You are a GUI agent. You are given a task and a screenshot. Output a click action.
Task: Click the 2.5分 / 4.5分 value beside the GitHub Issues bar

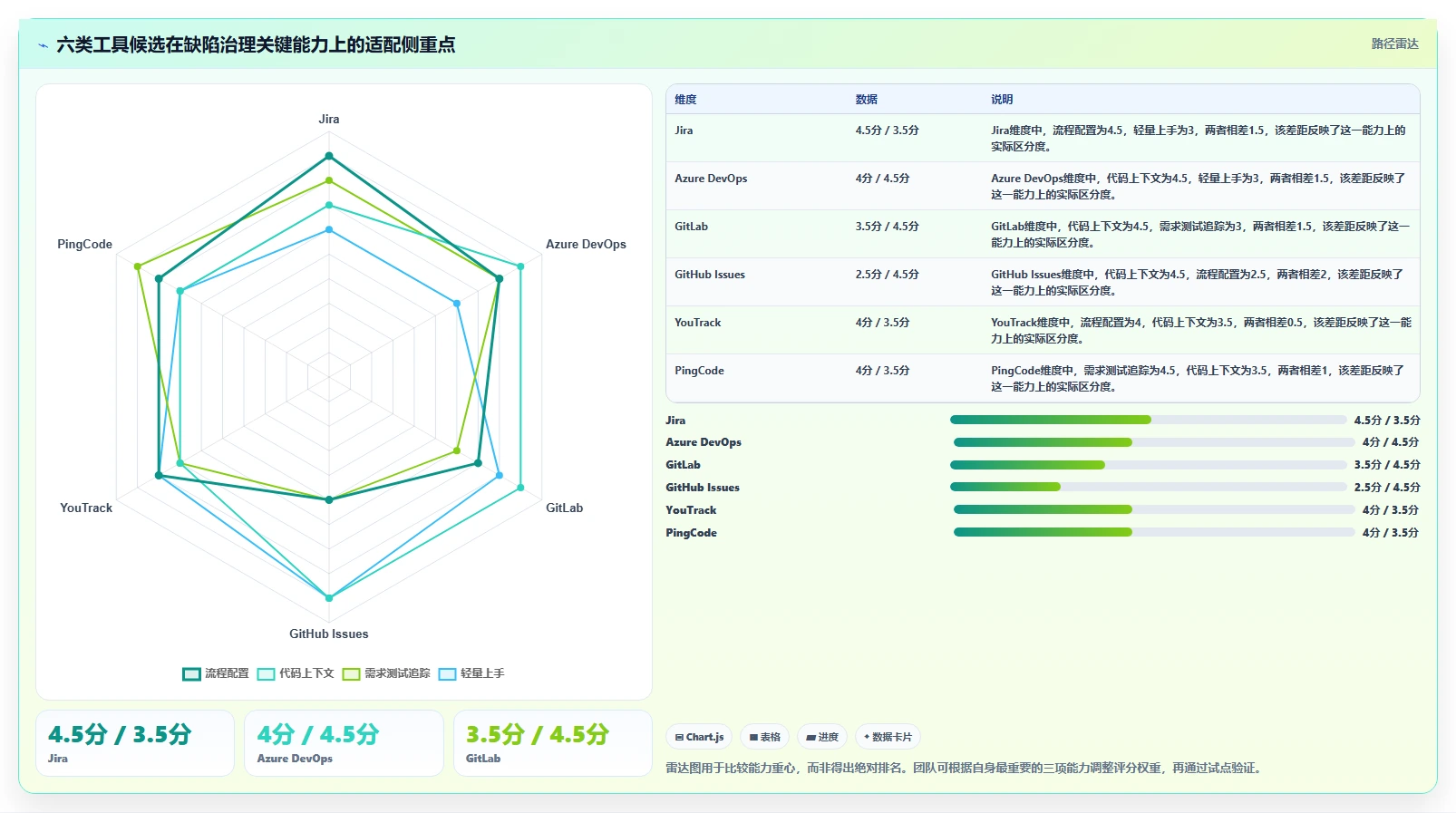click(x=1387, y=487)
